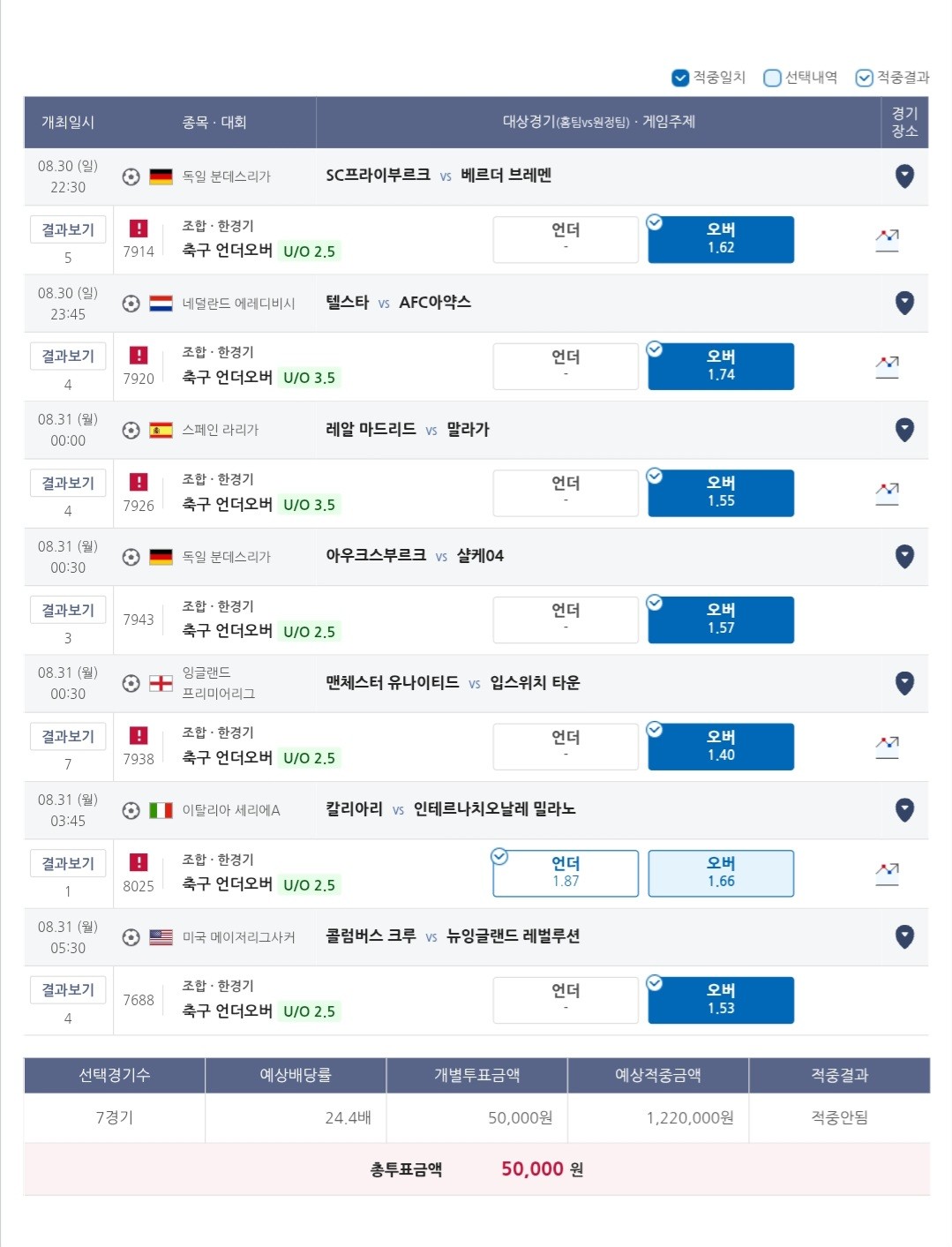The width and height of the screenshot is (952, 1247).
Task: Open venue pin for 레알 마드리드 vs 말라가
Action: tap(904, 430)
